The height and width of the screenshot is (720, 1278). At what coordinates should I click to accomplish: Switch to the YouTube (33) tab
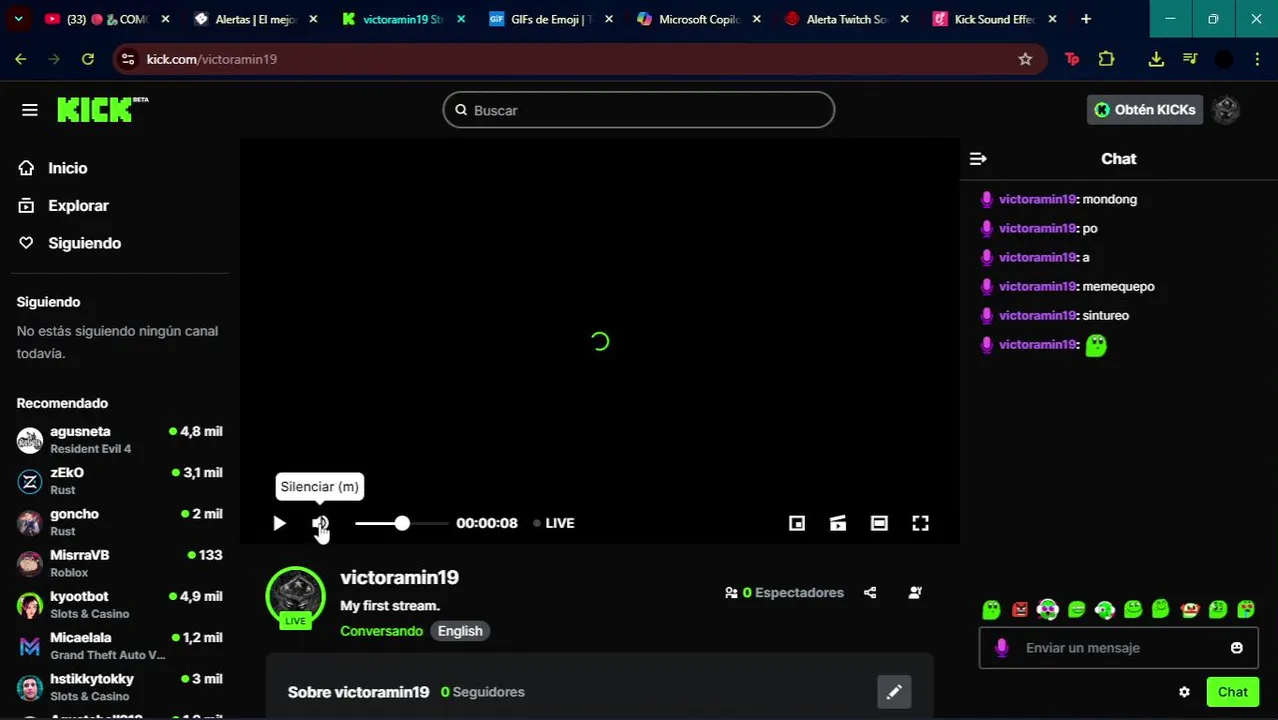106,19
